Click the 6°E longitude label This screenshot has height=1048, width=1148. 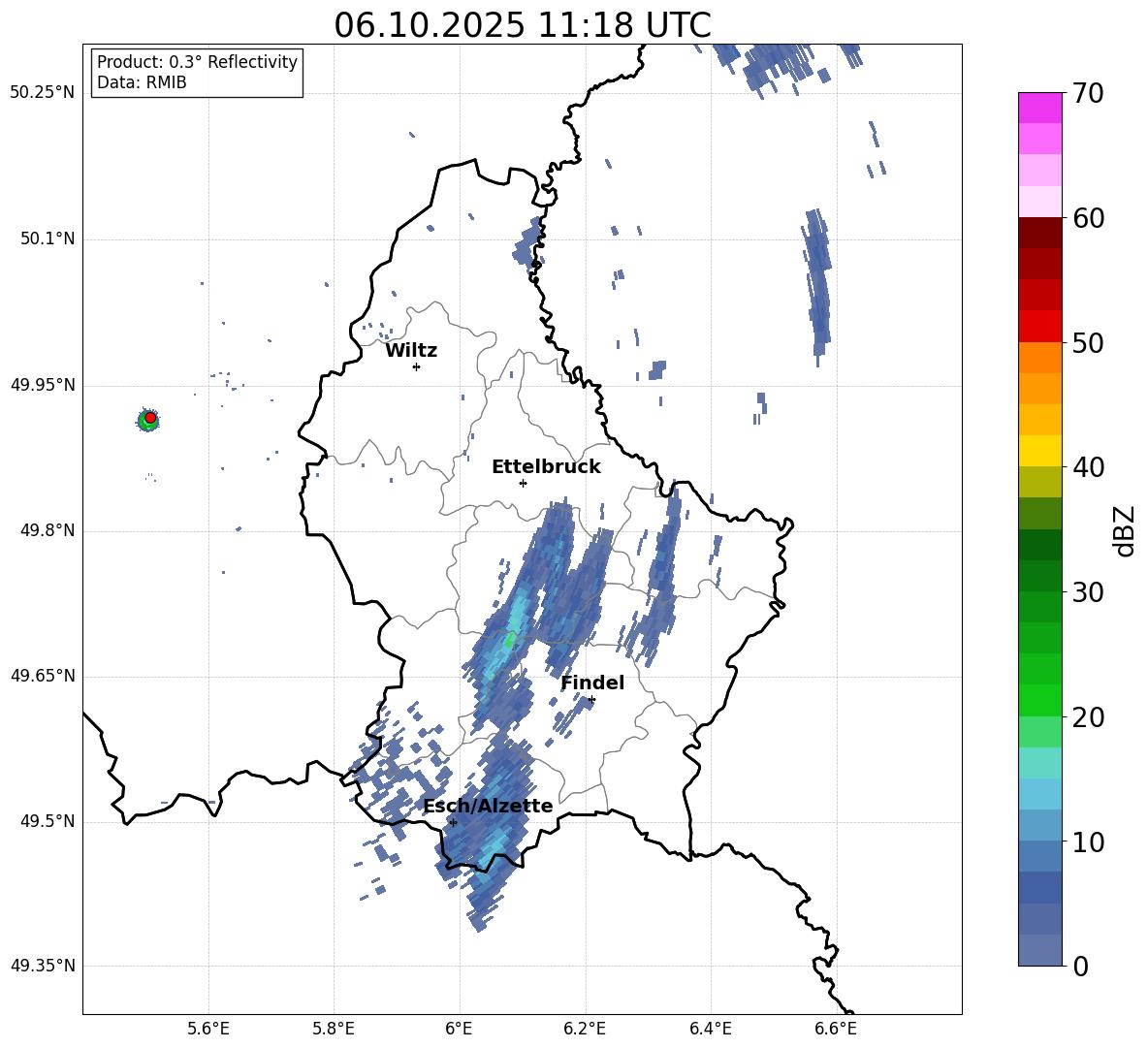[x=459, y=1029]
